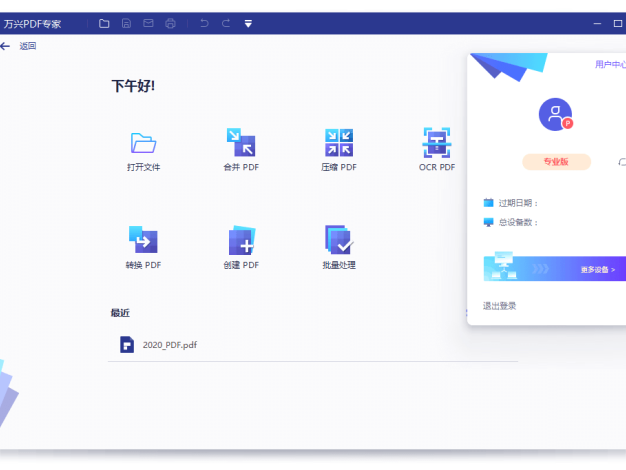The image size is (626, 470).
Task: Click the save disk icon in title bar
Action: tap(126, 24)
